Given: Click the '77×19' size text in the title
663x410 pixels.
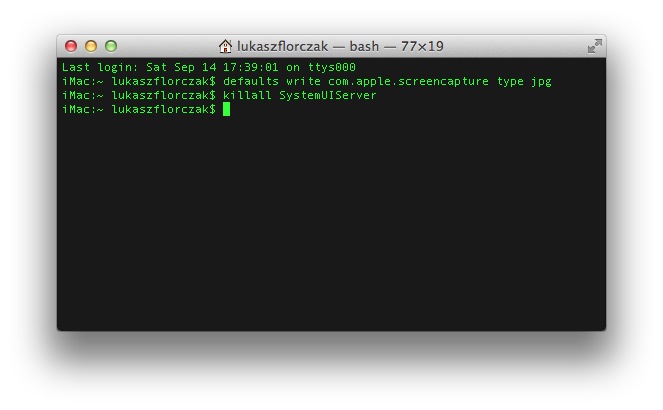Looking at the screenshot, I should (x=421, y=46).
